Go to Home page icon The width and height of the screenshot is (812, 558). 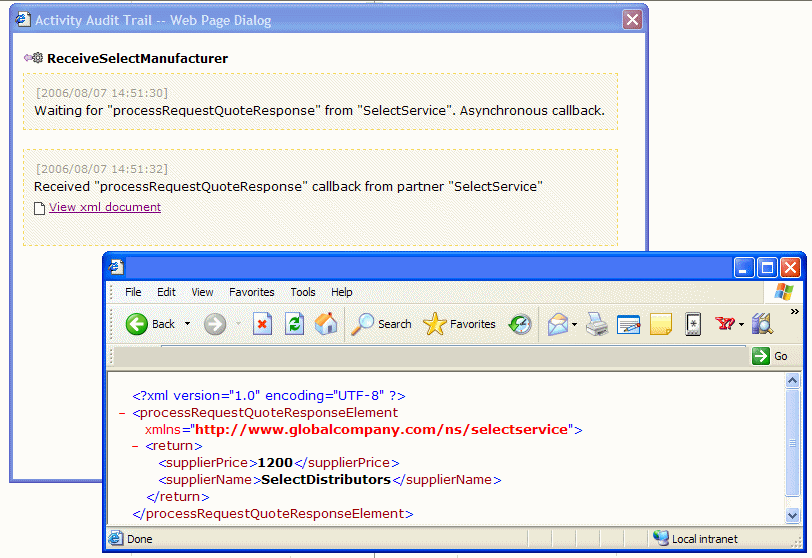coord(326,324)
